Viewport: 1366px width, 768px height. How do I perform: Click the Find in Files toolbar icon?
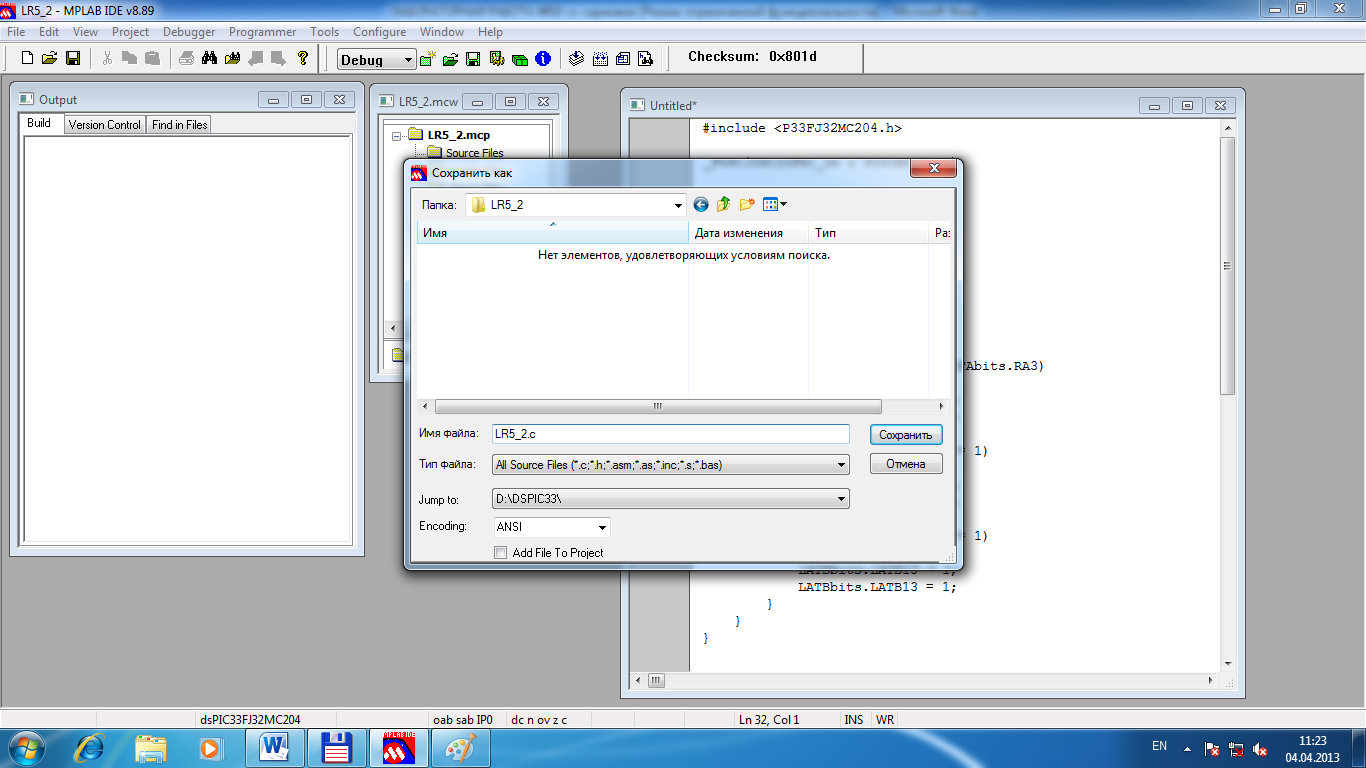click(x=232, y=59)
